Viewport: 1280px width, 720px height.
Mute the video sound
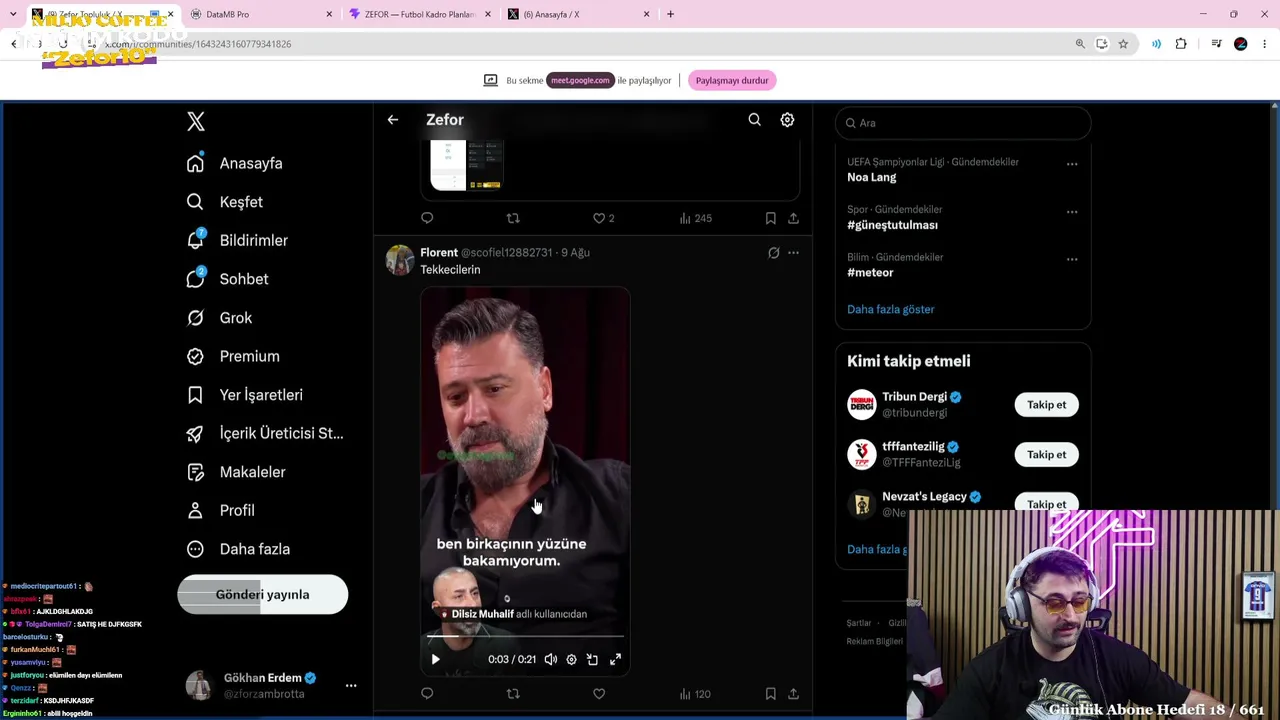pyautogui.click(x=551, y=660)
